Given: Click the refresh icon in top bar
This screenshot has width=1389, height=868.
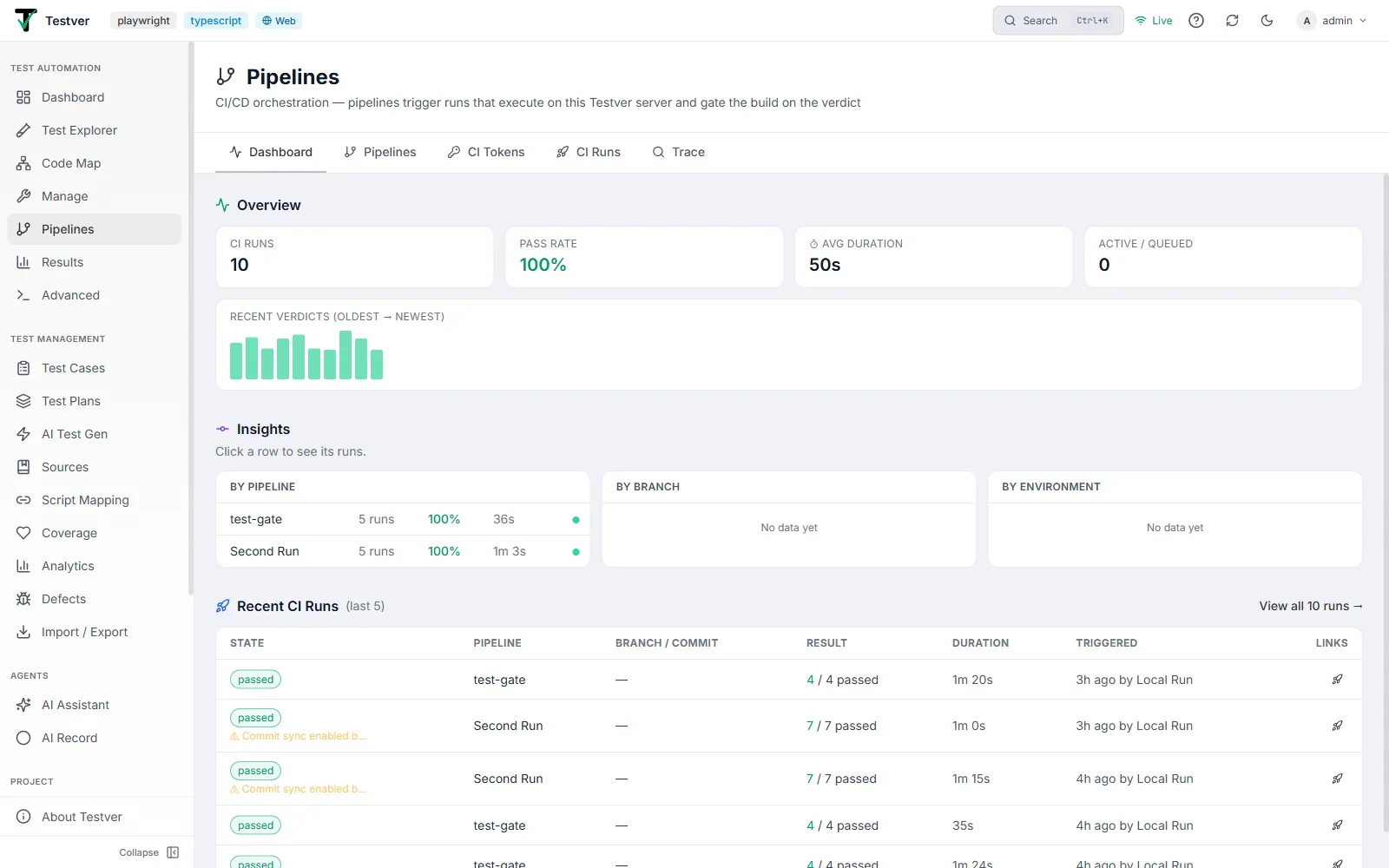Looking at the screenshot, I should coord(1232,21).
